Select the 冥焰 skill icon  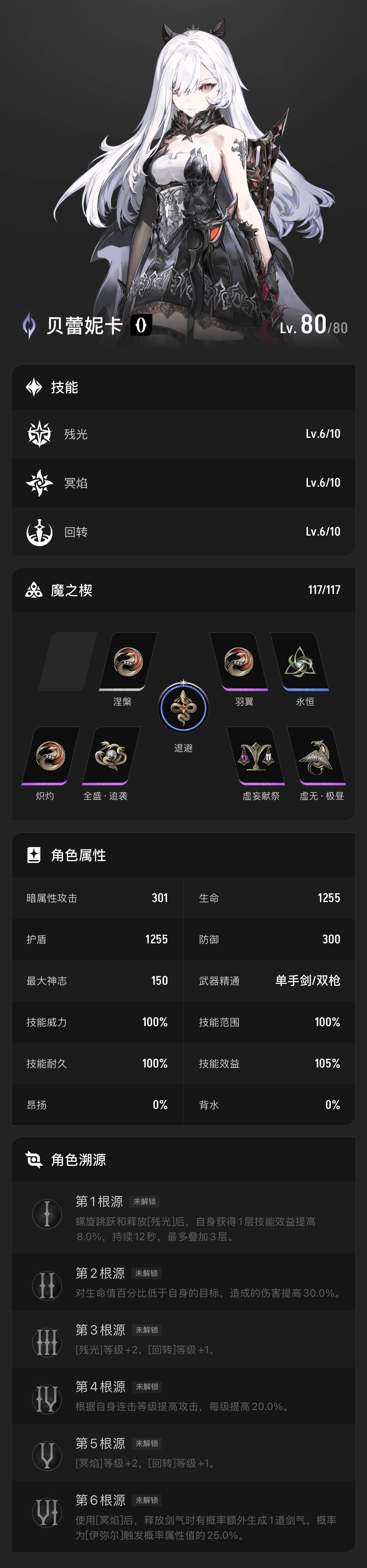point(40,483)
